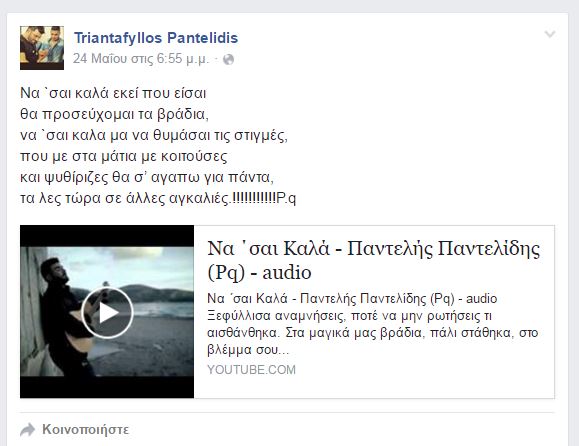Click the post lyric text Να 'σαι καλά εκεί
Image resolution: width=579 pixels, height=446 pixels.
113,93
